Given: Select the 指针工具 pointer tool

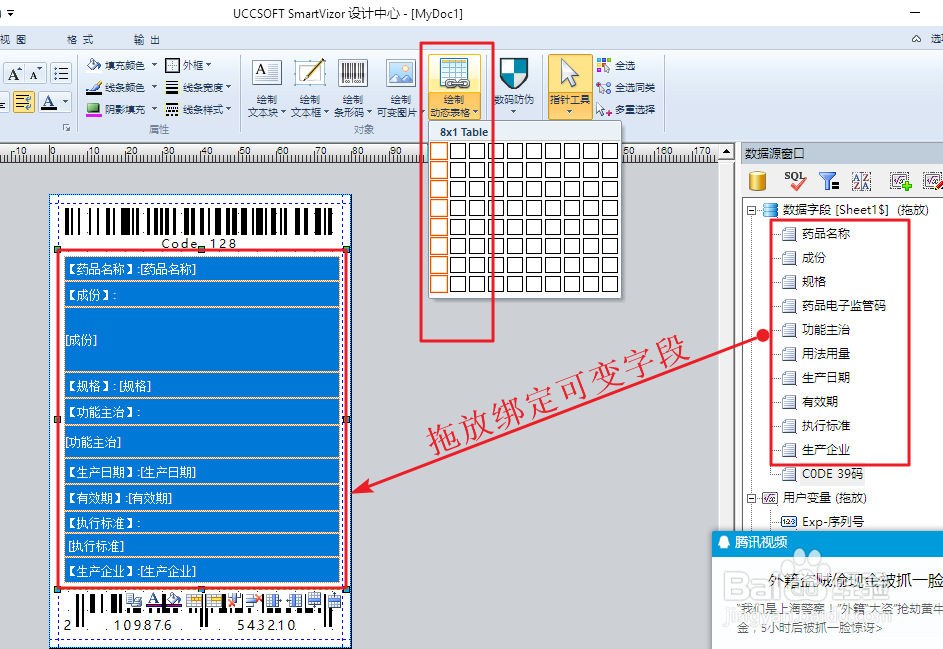Looking at the screenshot, I should point(570,87).
